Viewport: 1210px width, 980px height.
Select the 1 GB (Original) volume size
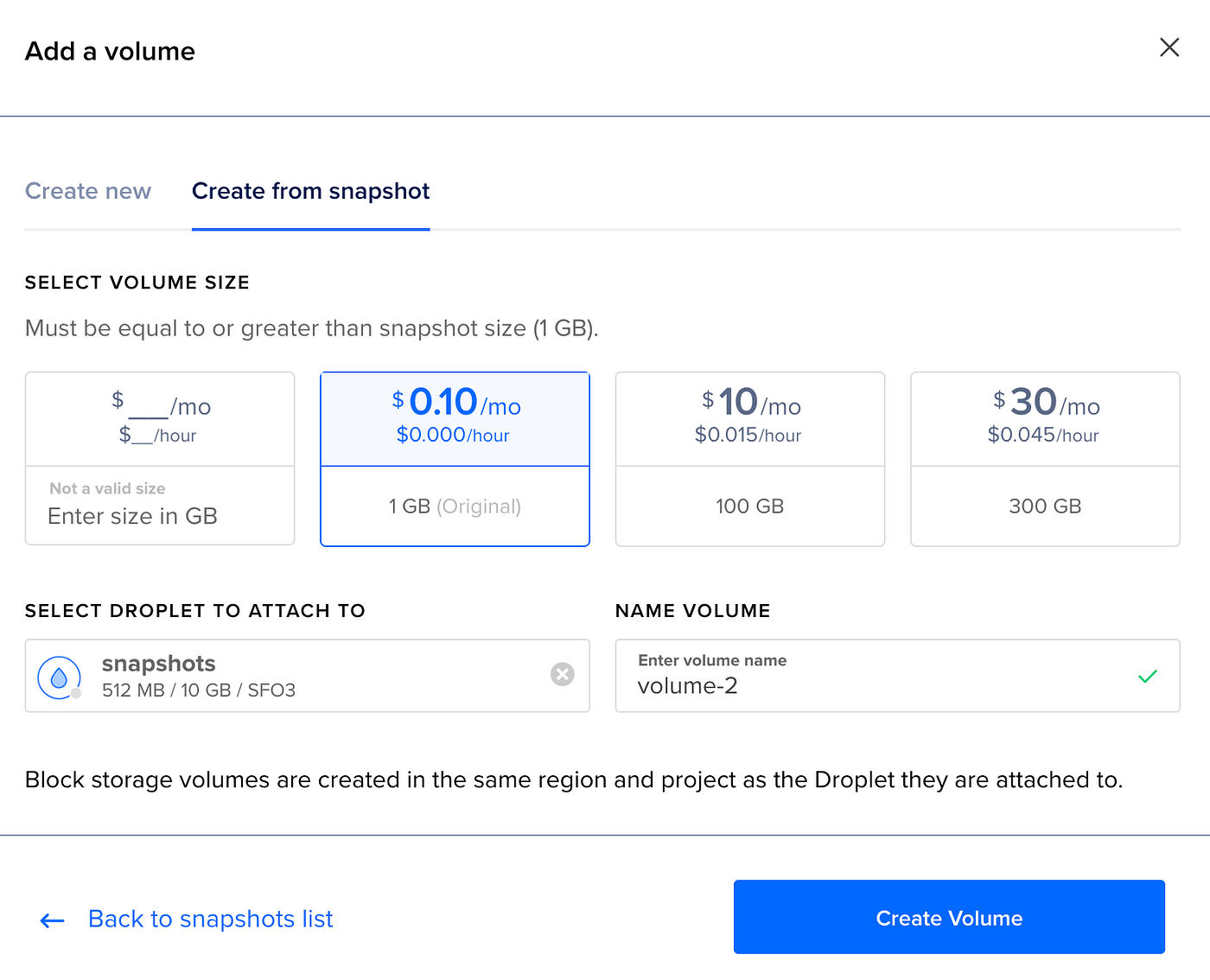coord(455,506)
